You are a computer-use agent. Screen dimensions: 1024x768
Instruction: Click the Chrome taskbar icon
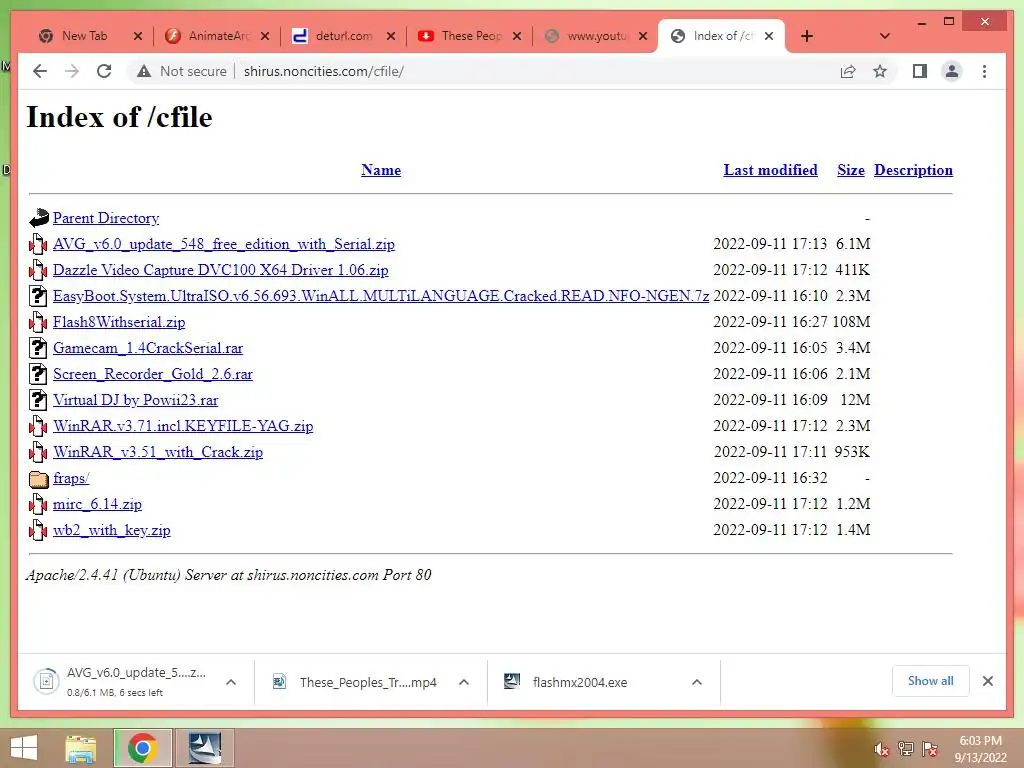point(143,748)
